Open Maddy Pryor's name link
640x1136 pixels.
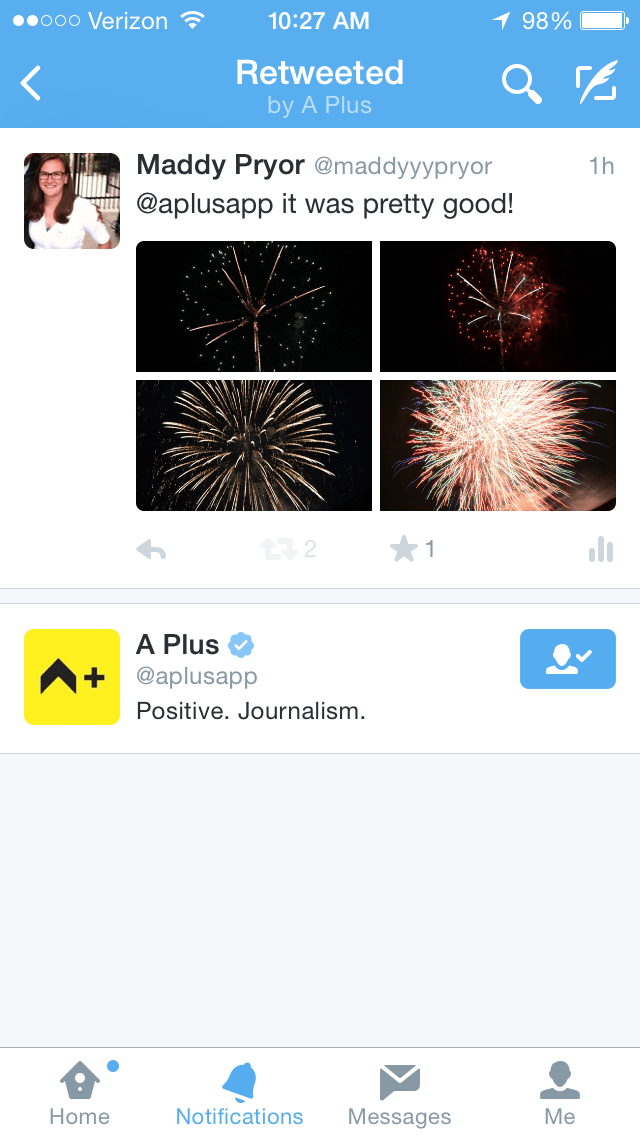coord(220,166)
